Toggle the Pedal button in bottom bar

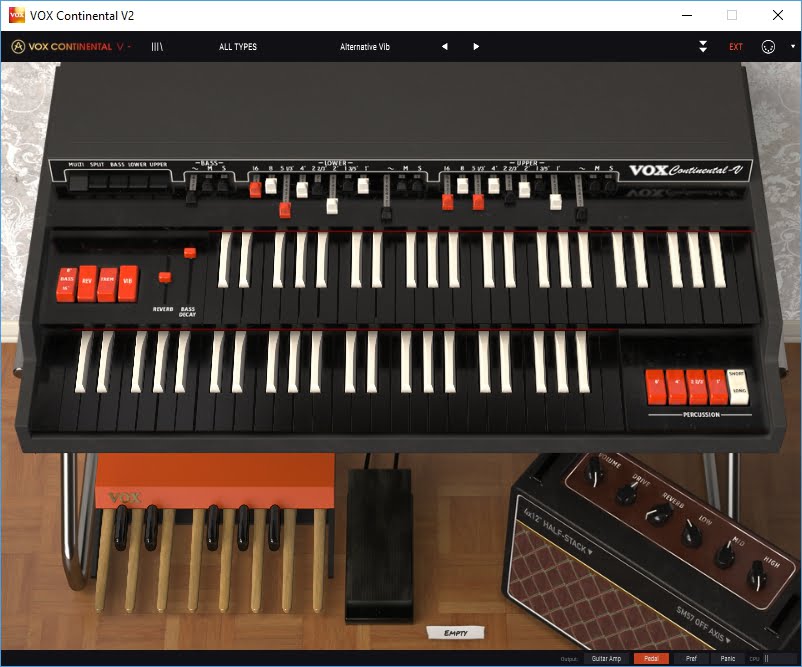coord(651,658)
